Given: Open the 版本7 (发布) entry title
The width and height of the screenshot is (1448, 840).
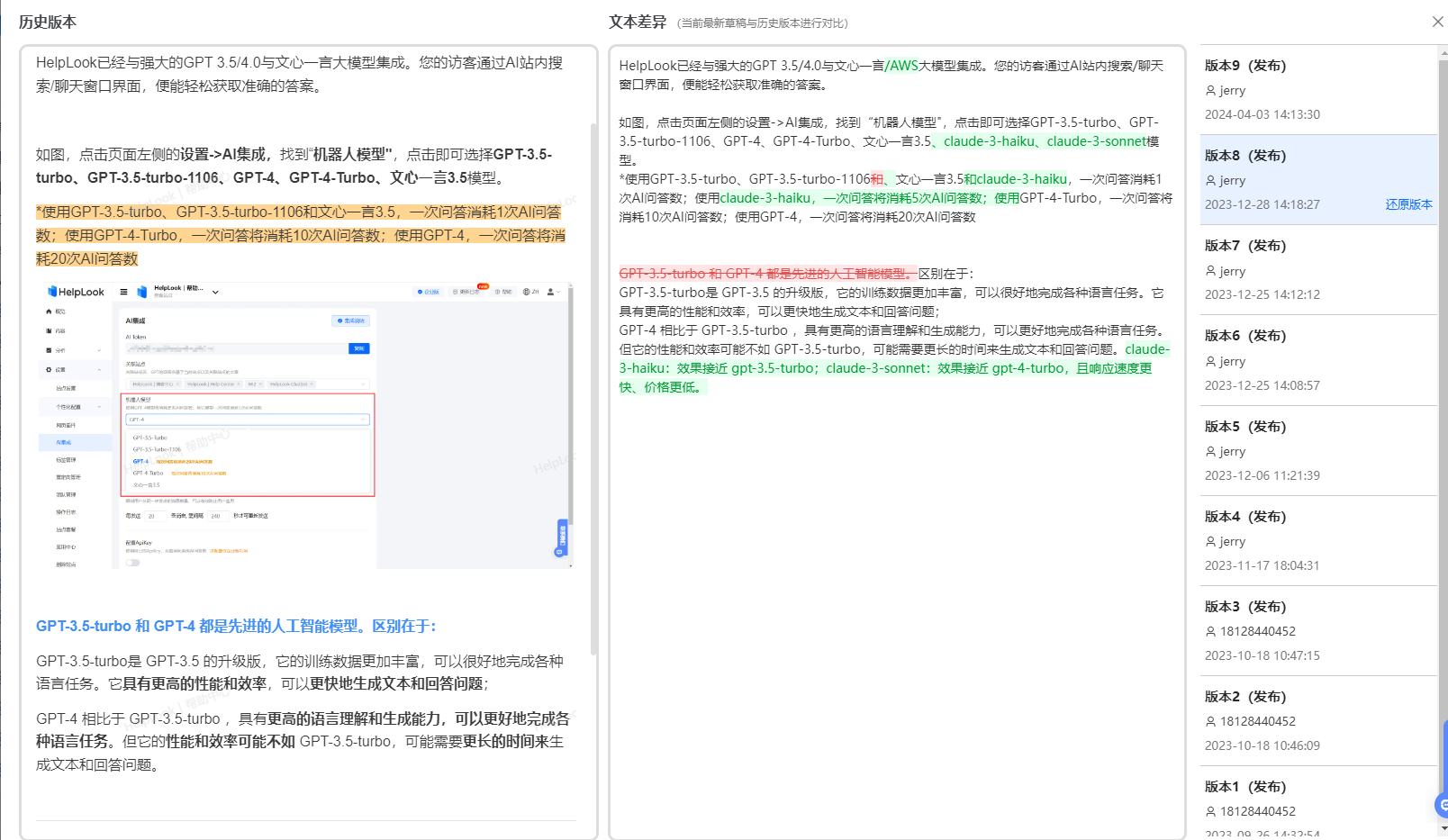Looking at the screenshot, I should pyautogui.click(x=1245, y=246).
